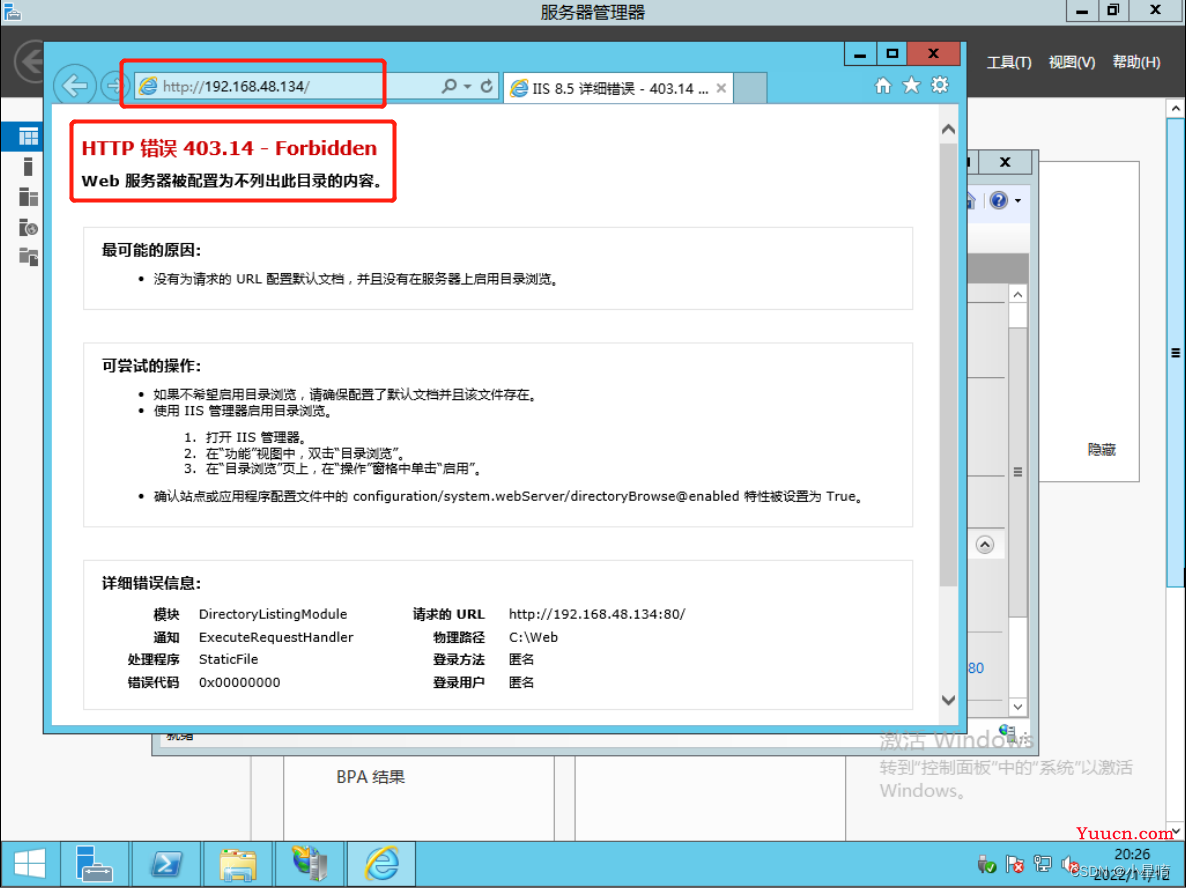
Task: Open 视图(V) menu in Server Manager
Action: pos(1072,62)
